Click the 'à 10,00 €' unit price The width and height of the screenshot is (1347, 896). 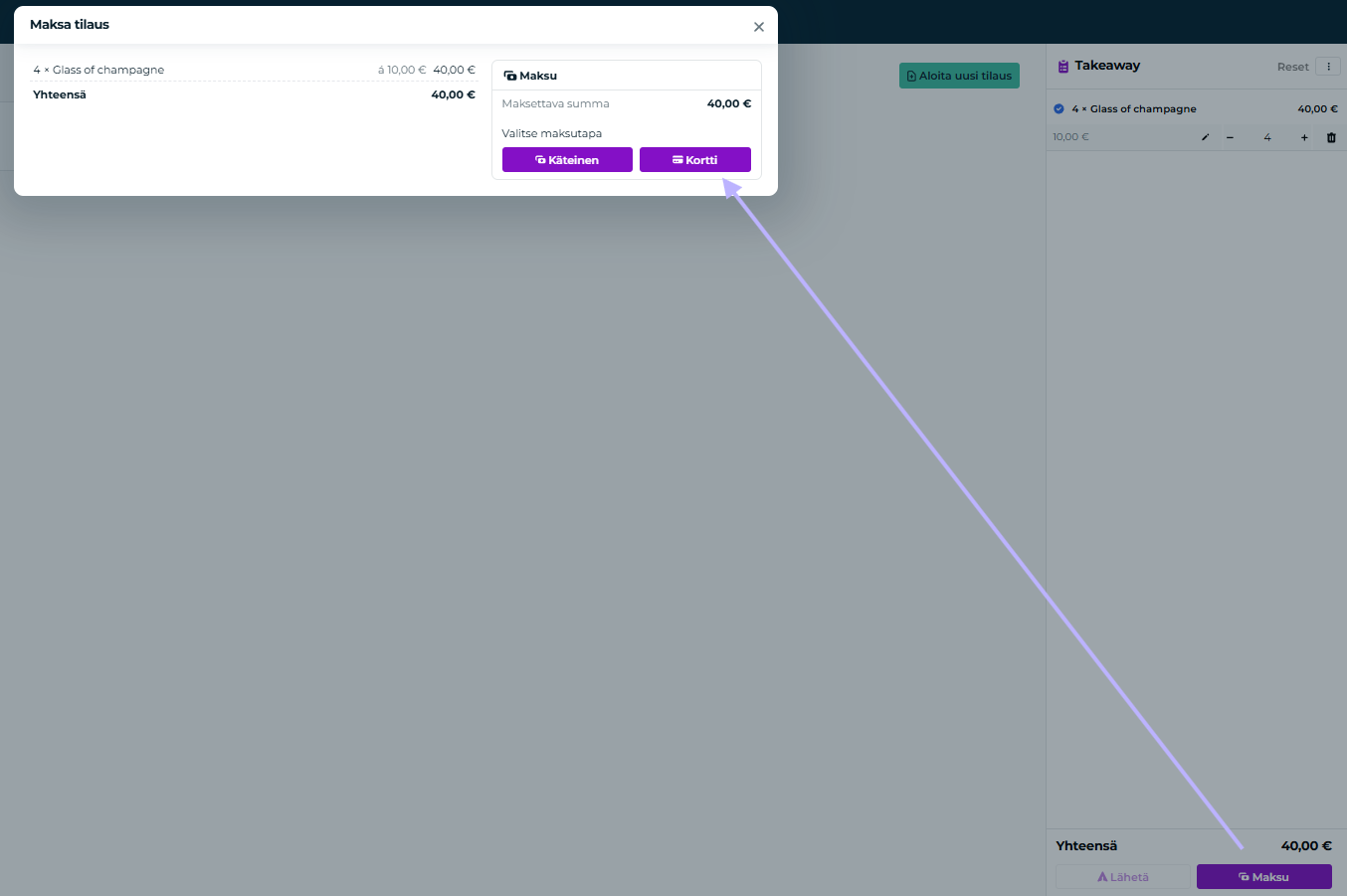pyautogui.click(x=402, y=70)
